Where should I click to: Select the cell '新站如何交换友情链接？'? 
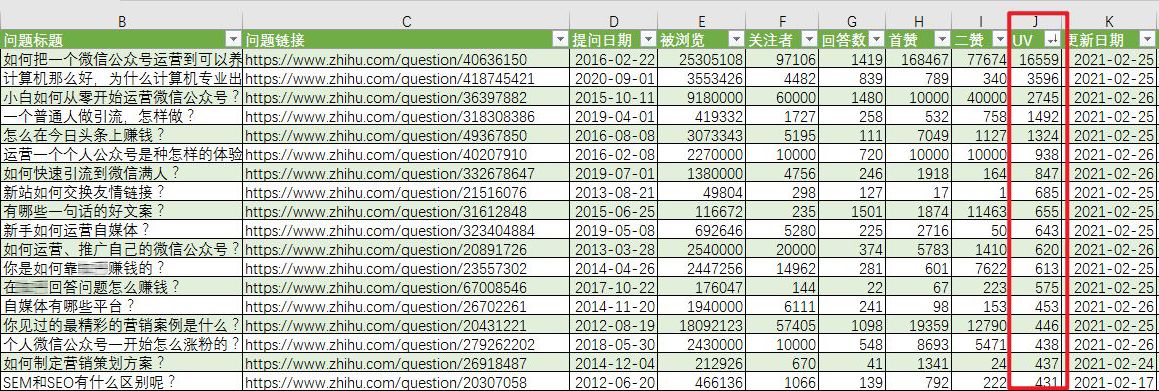(x=121, y=193)
